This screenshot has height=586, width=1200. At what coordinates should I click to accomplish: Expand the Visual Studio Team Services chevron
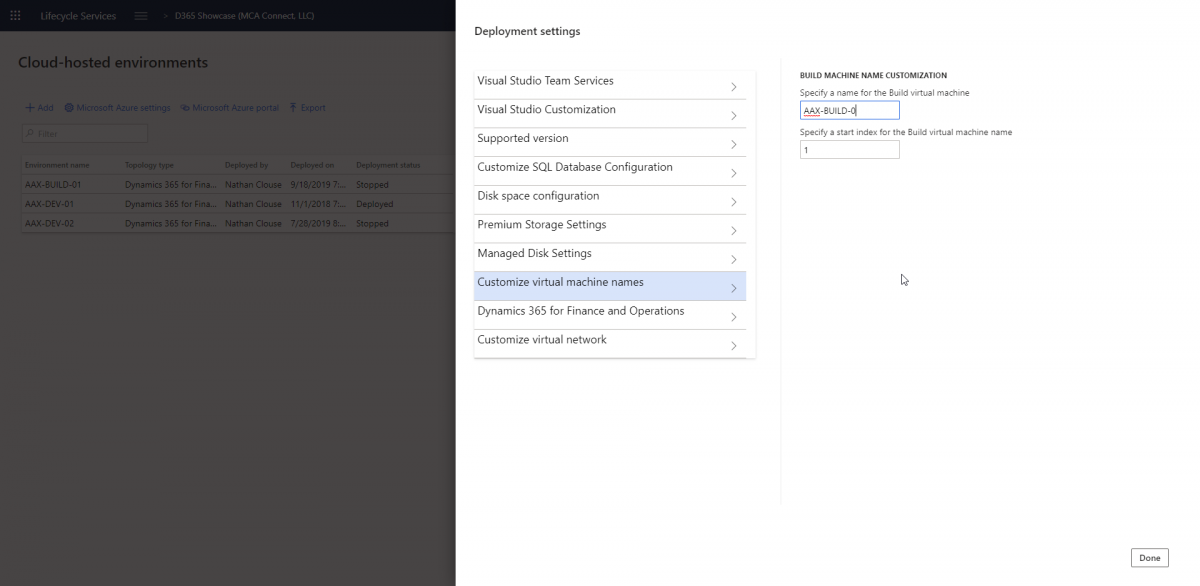coord(733,87)
